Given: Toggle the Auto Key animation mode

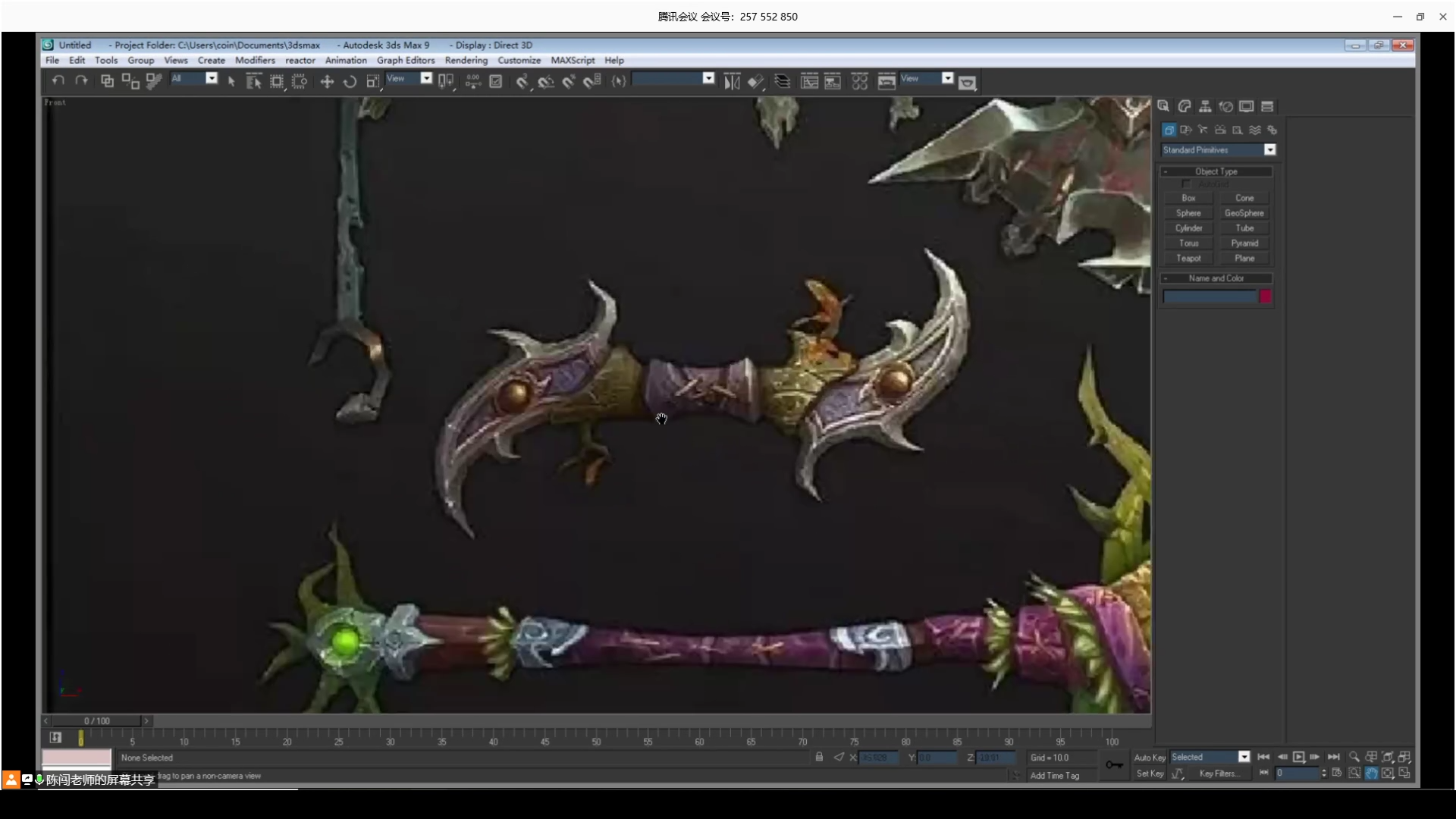Looking at the screenshot, I should (x=1150, y=758).
